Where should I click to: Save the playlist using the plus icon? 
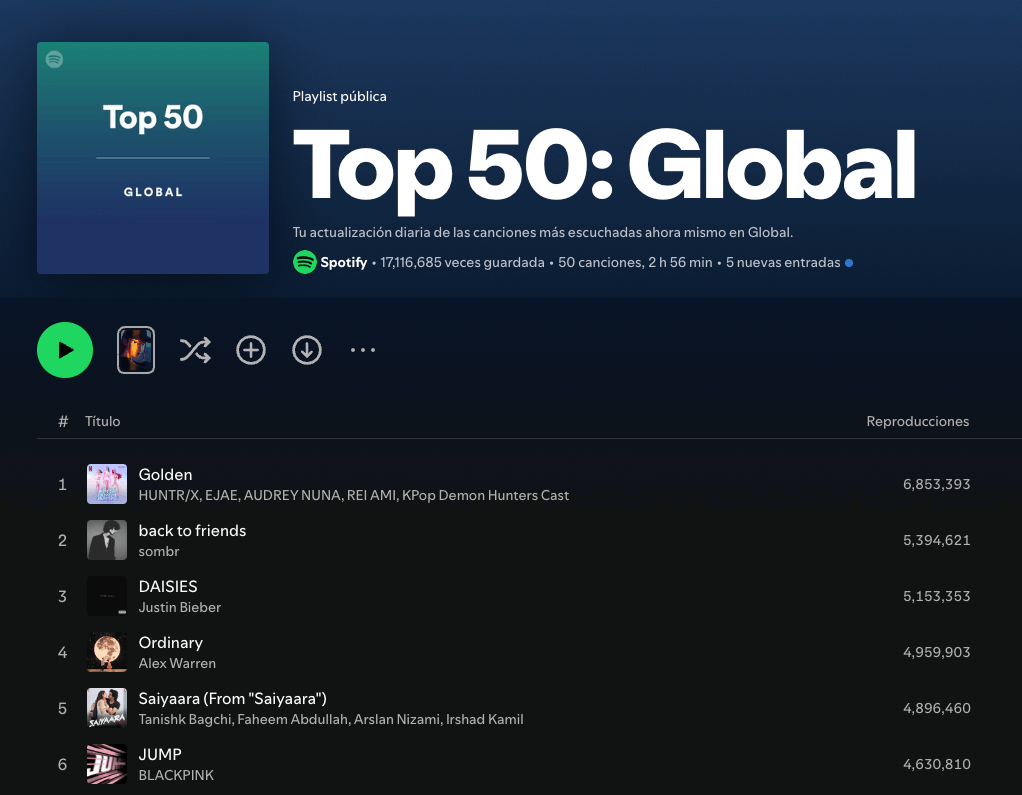251,349
